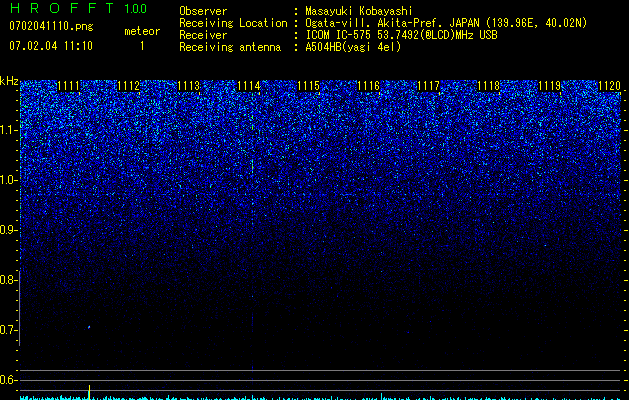Click the 1115 time marker
The height and width of the screenshot is (400, 629).
click(x=308, y=86)
